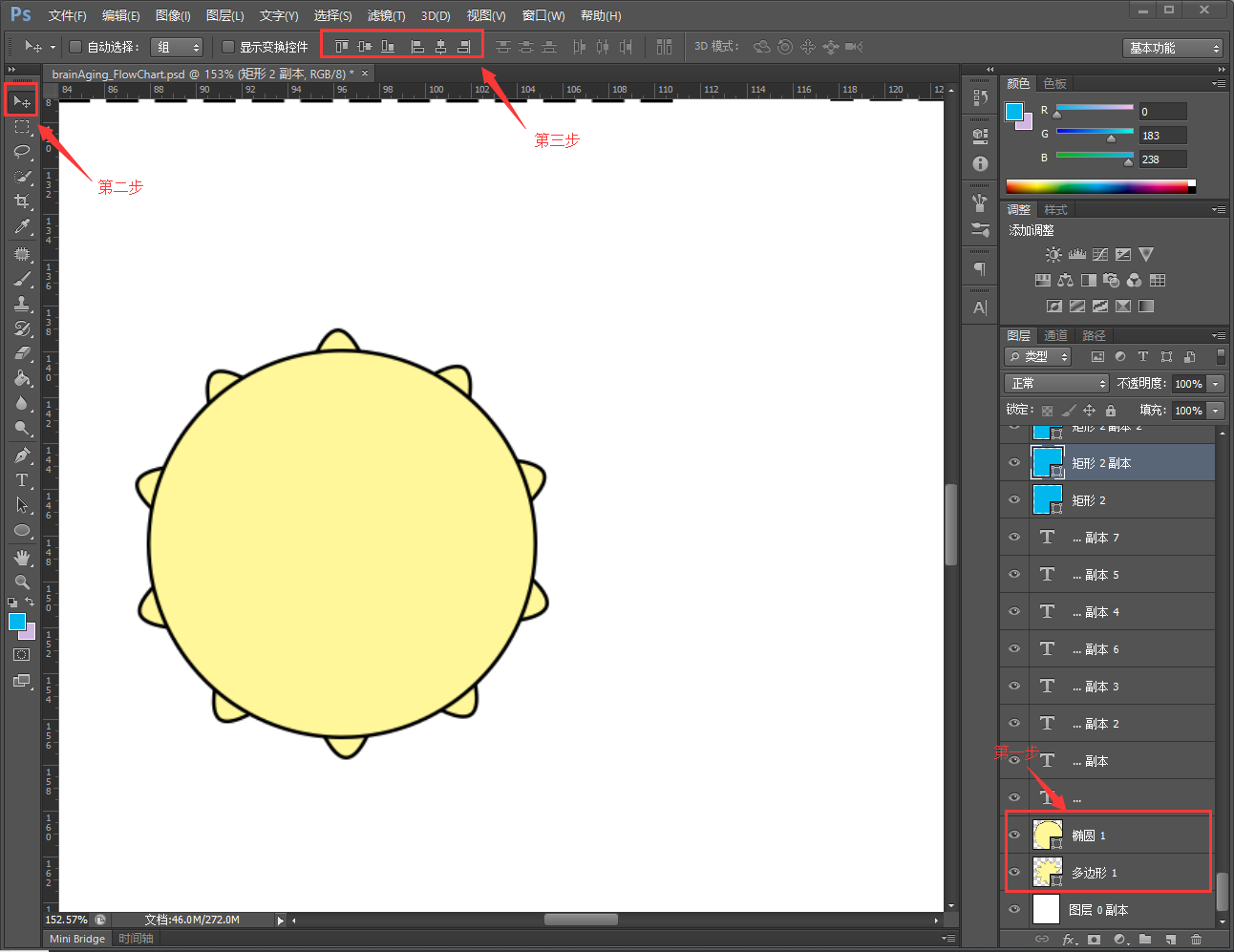Screen dimensions: 1234x952
Task: Hide the 椭圆 1 layer
Action: 1014,835
